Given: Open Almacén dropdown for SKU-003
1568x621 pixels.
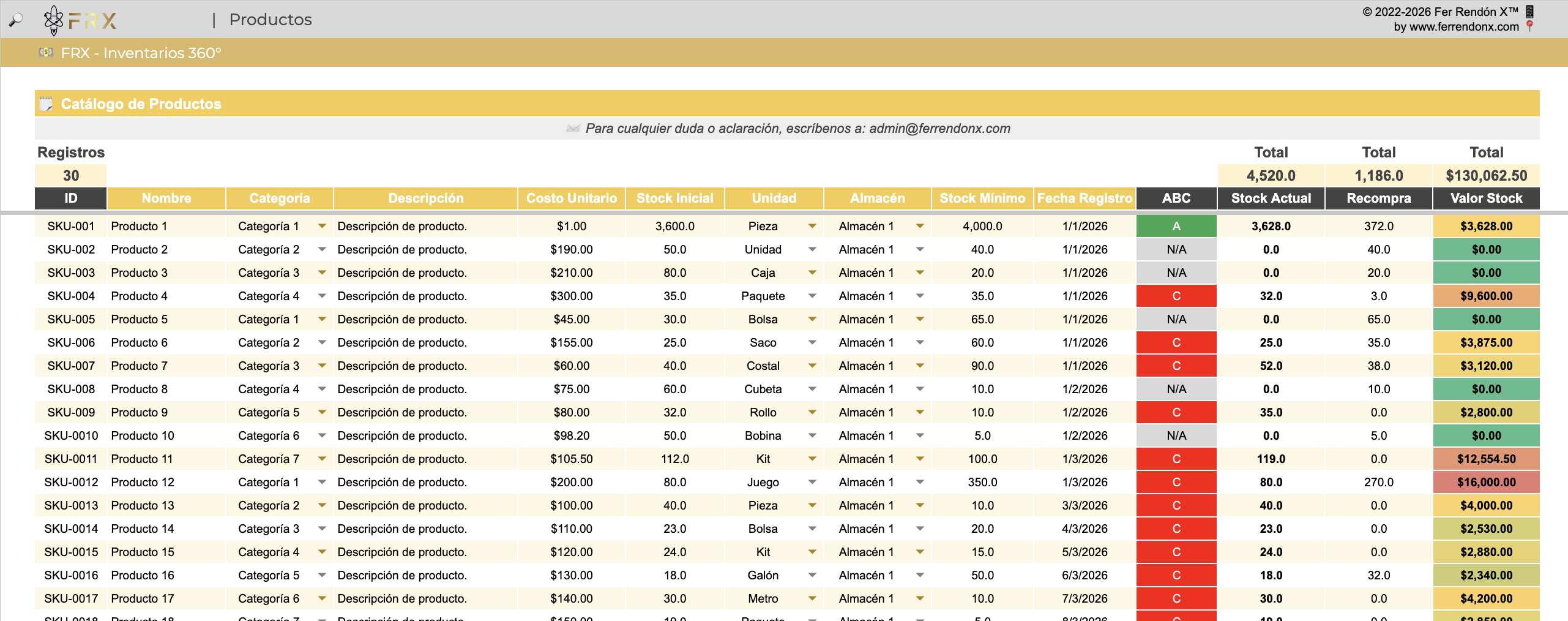Looking at the screenshot, I should point(920,273).
